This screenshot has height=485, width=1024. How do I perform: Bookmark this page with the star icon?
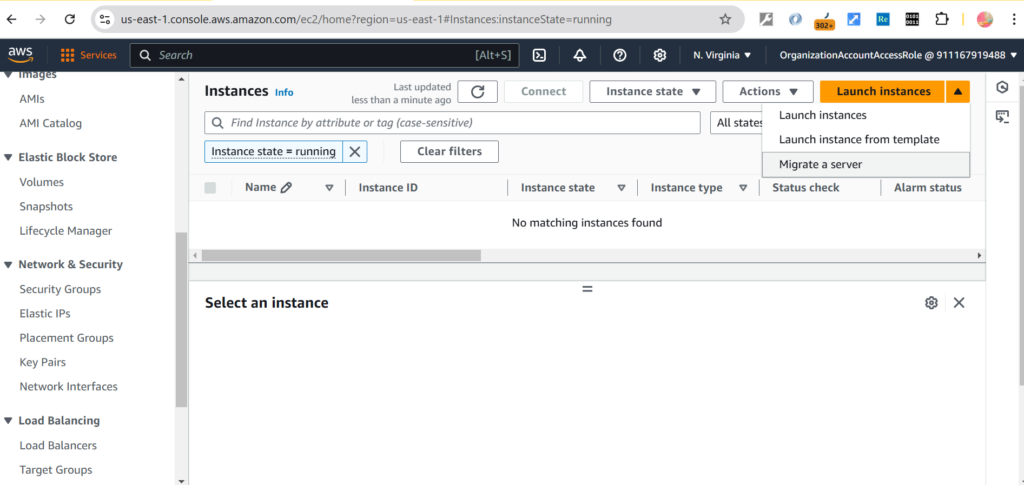(725, 19)
